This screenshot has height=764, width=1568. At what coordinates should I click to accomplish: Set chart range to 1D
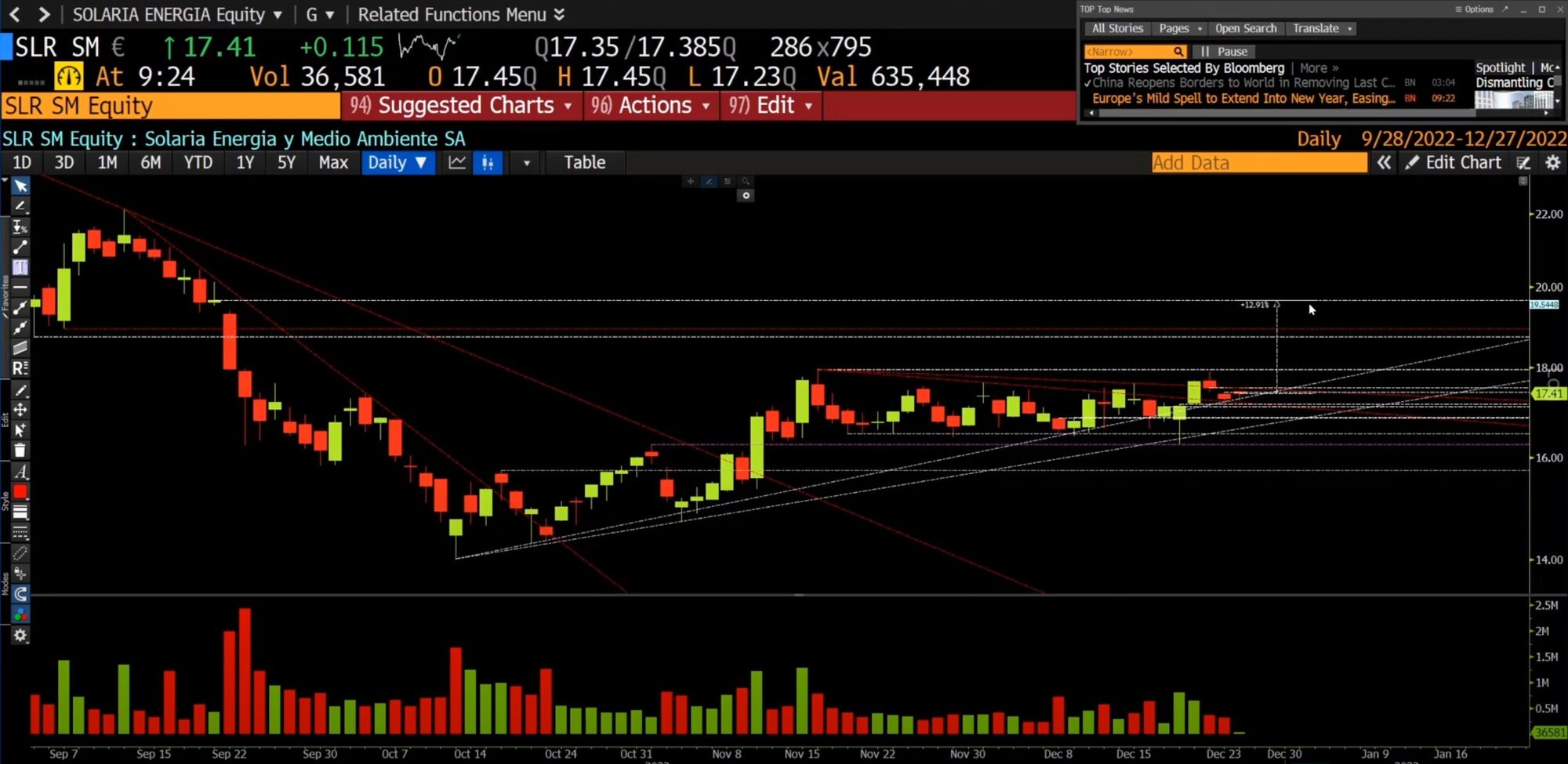[x=22, y=162]
